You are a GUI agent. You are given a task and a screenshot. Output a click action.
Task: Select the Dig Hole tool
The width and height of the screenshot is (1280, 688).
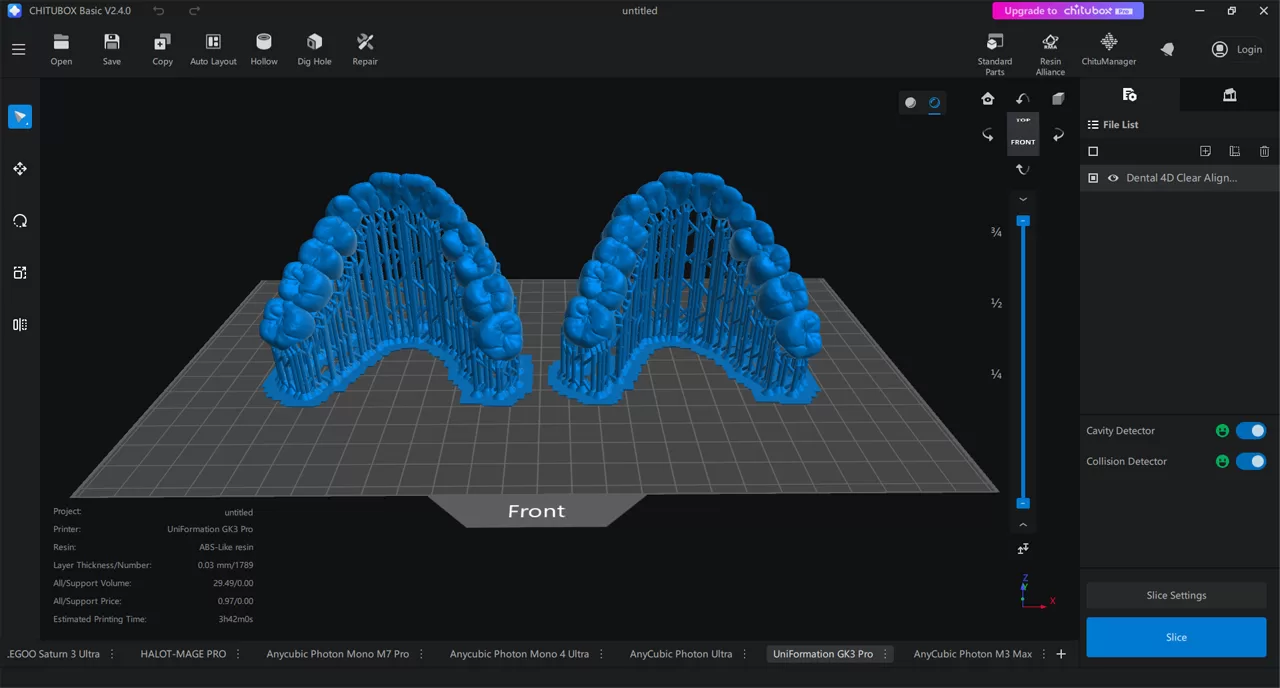click(x=314, y=47)
